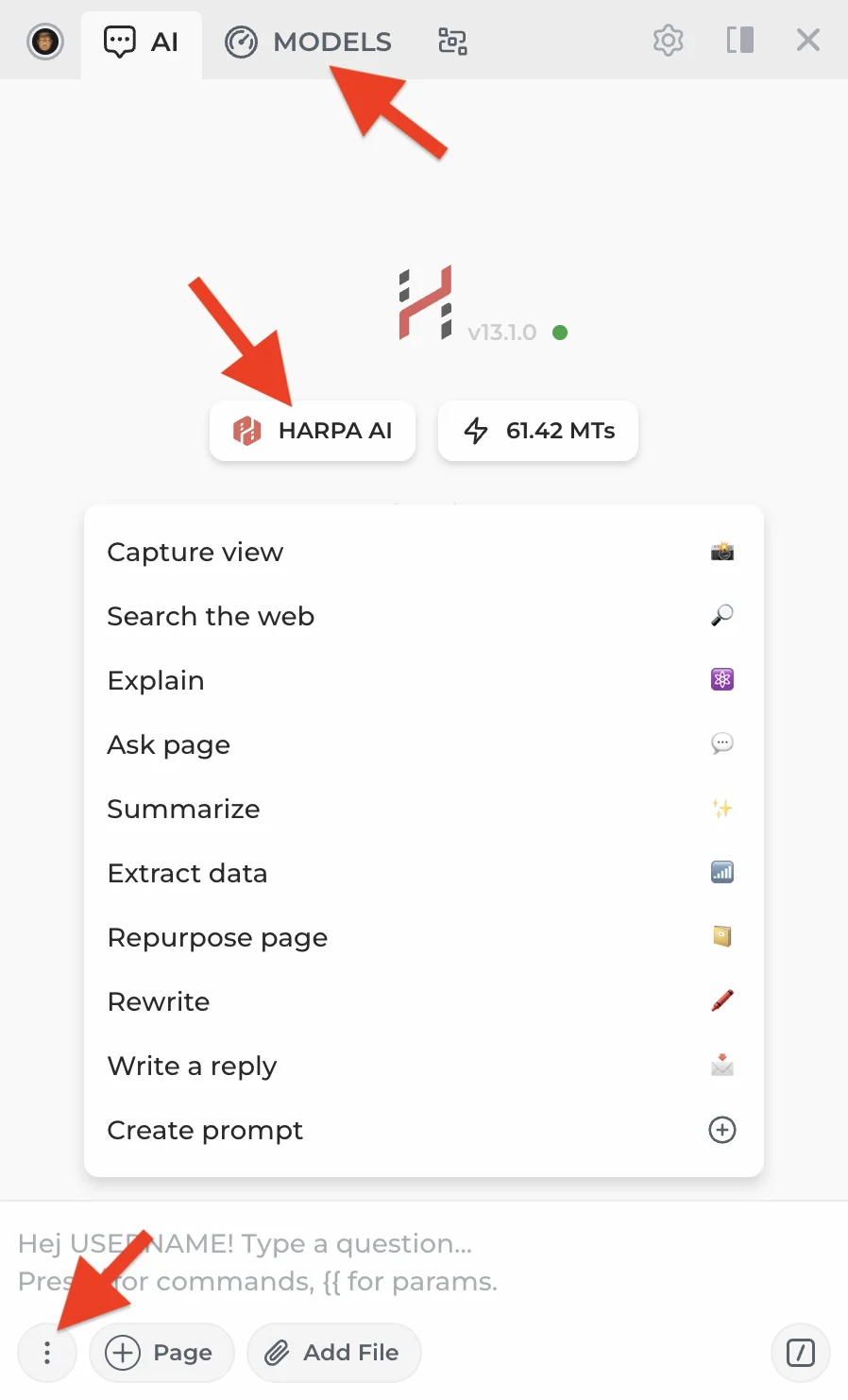Select the Rewrite command
The image size is (848, 1400).
[x=159, y=1001]
